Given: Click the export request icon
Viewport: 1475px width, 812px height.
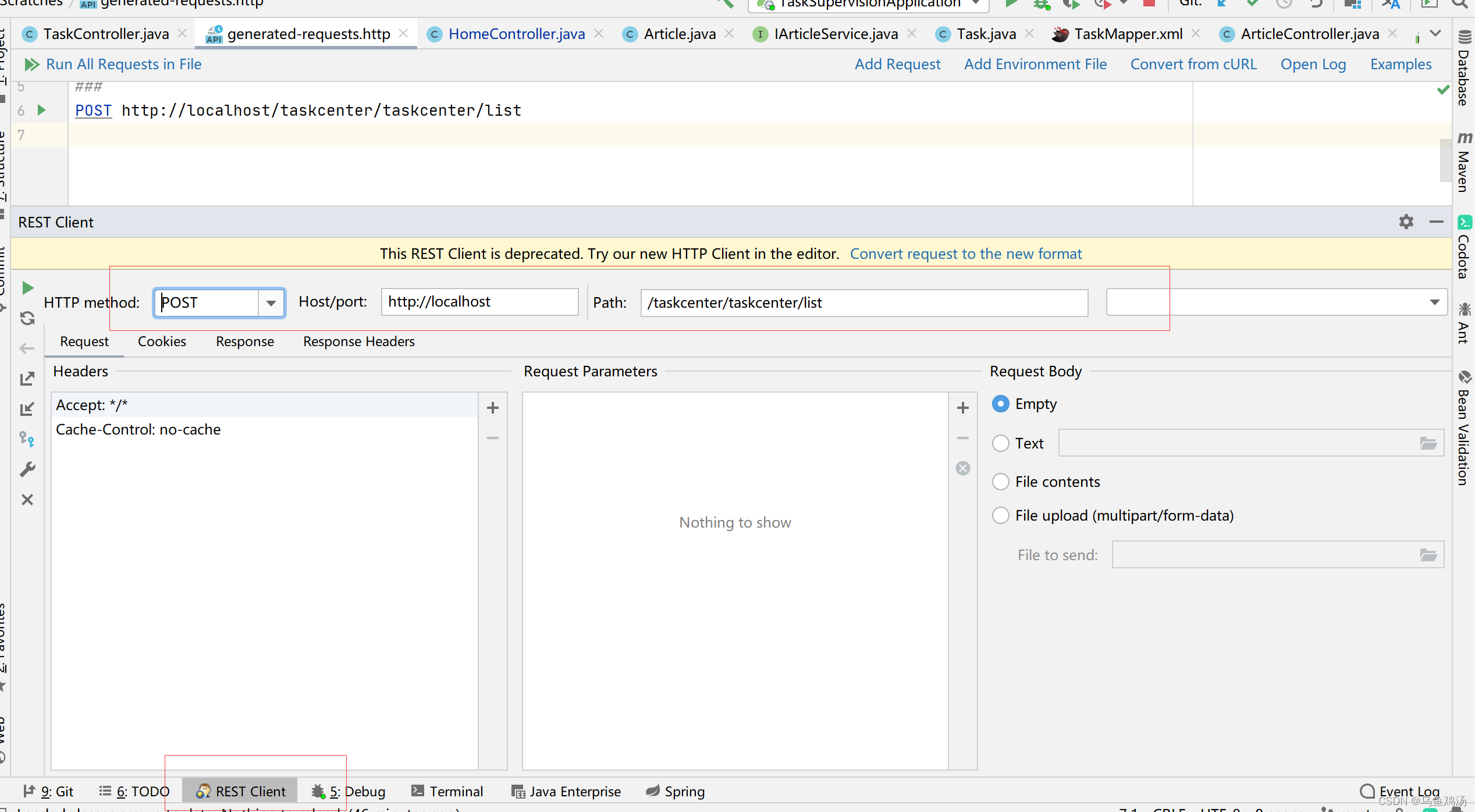Looking at the screenshot, I should click(x=27, y=379).
